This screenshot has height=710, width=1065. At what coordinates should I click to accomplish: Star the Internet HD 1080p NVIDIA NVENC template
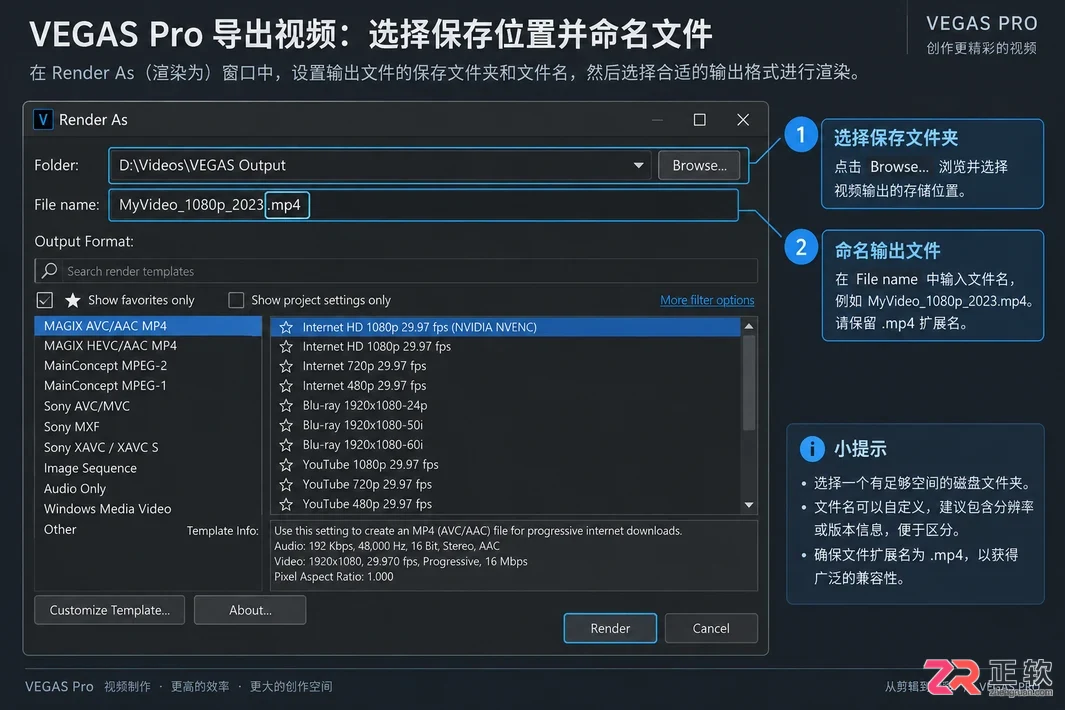(x=286, y=327)
